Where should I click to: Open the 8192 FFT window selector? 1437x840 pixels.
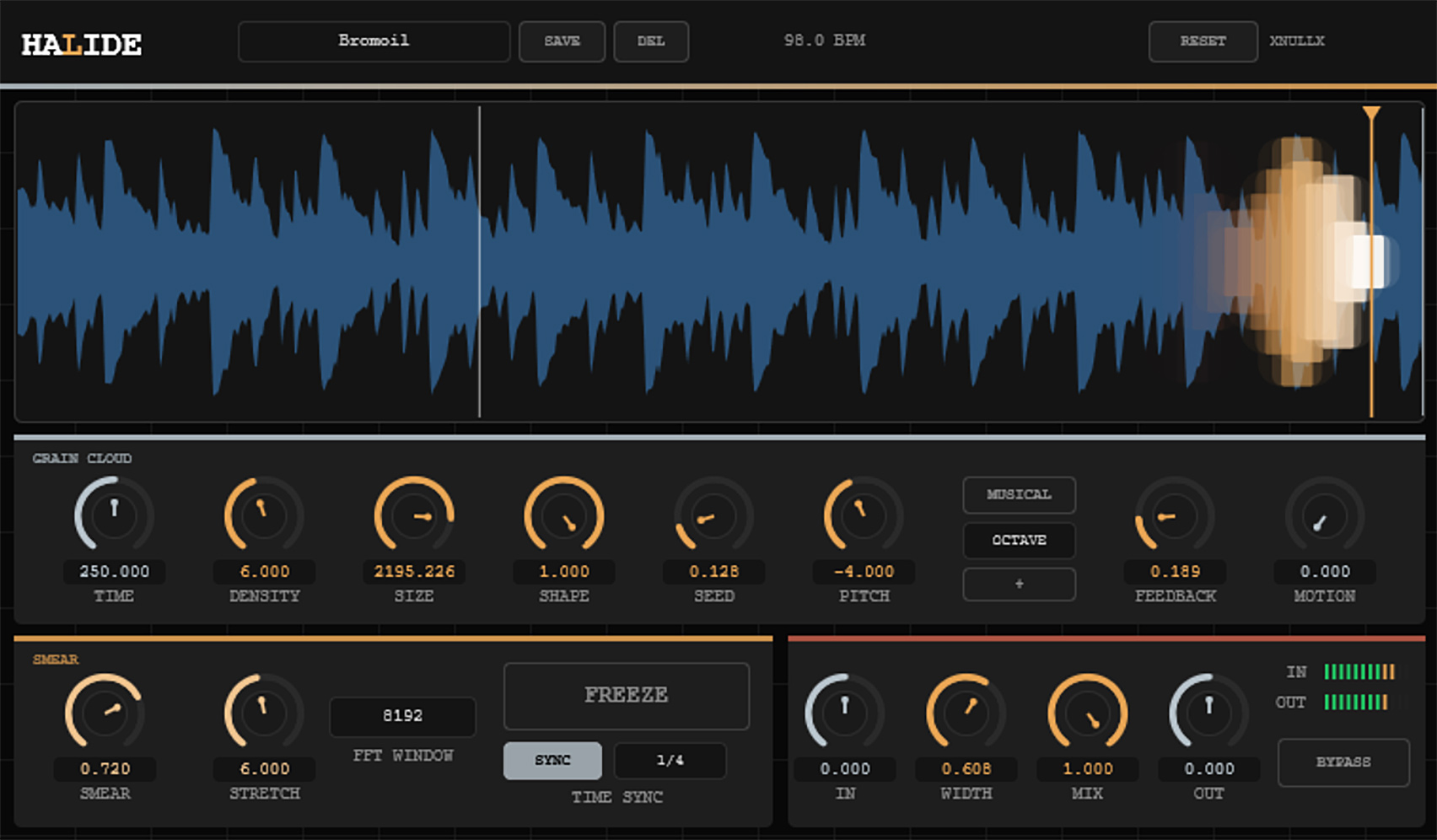[x=402, y=716]
